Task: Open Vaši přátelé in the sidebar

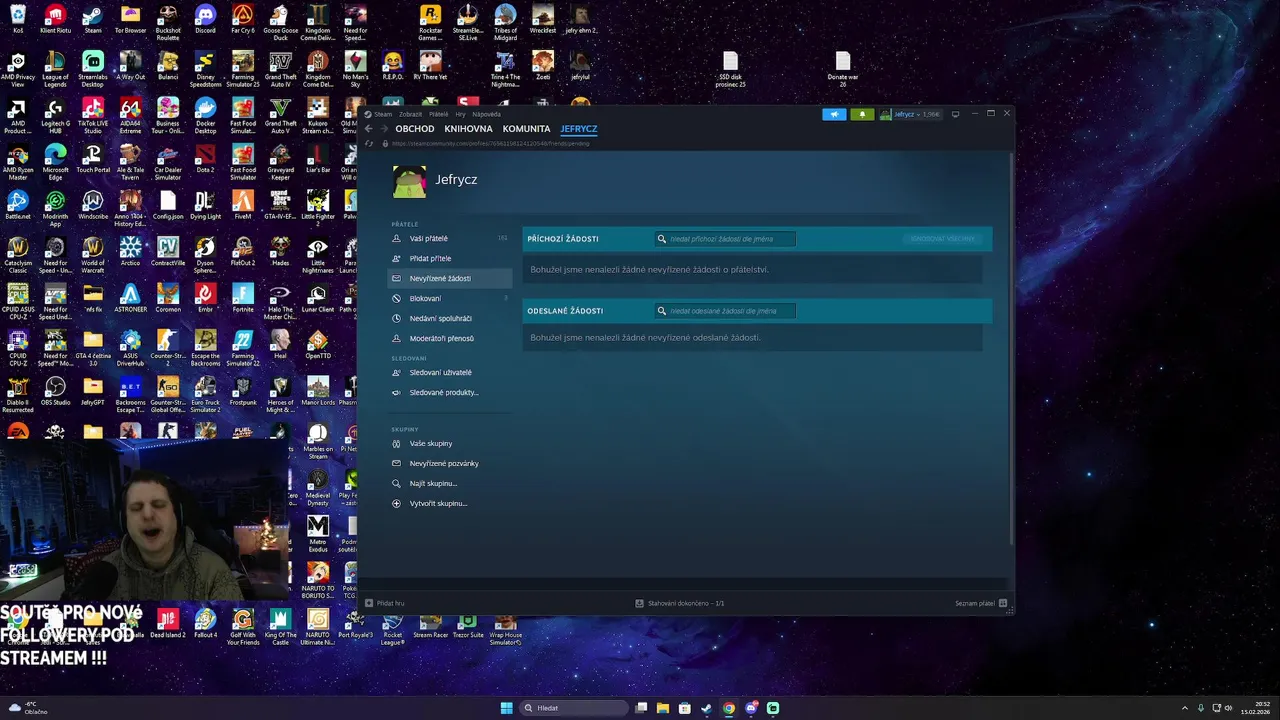Action: (x=449, y=238)
